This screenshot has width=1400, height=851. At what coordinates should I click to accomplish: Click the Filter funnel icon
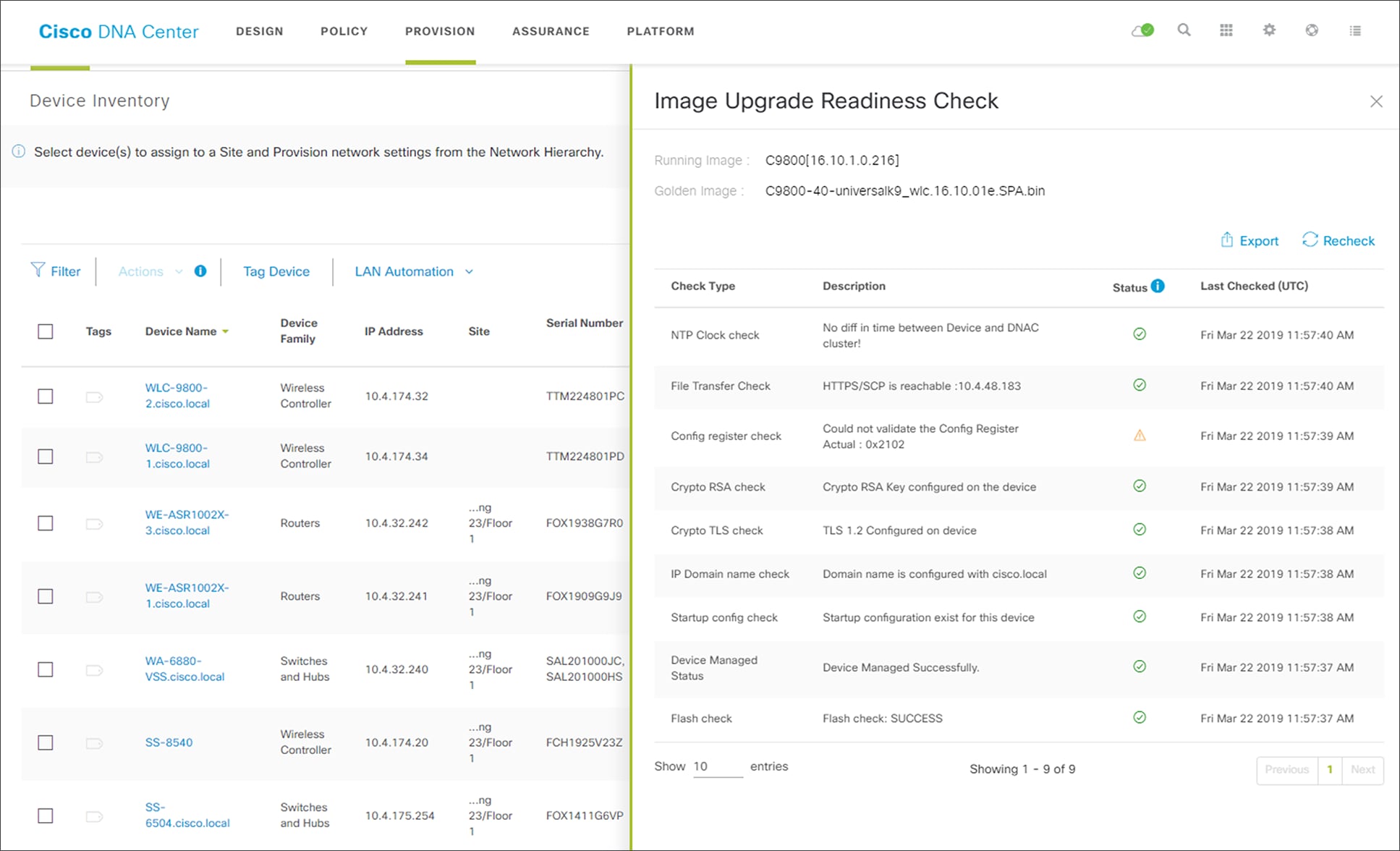click(x=38, y=270)
